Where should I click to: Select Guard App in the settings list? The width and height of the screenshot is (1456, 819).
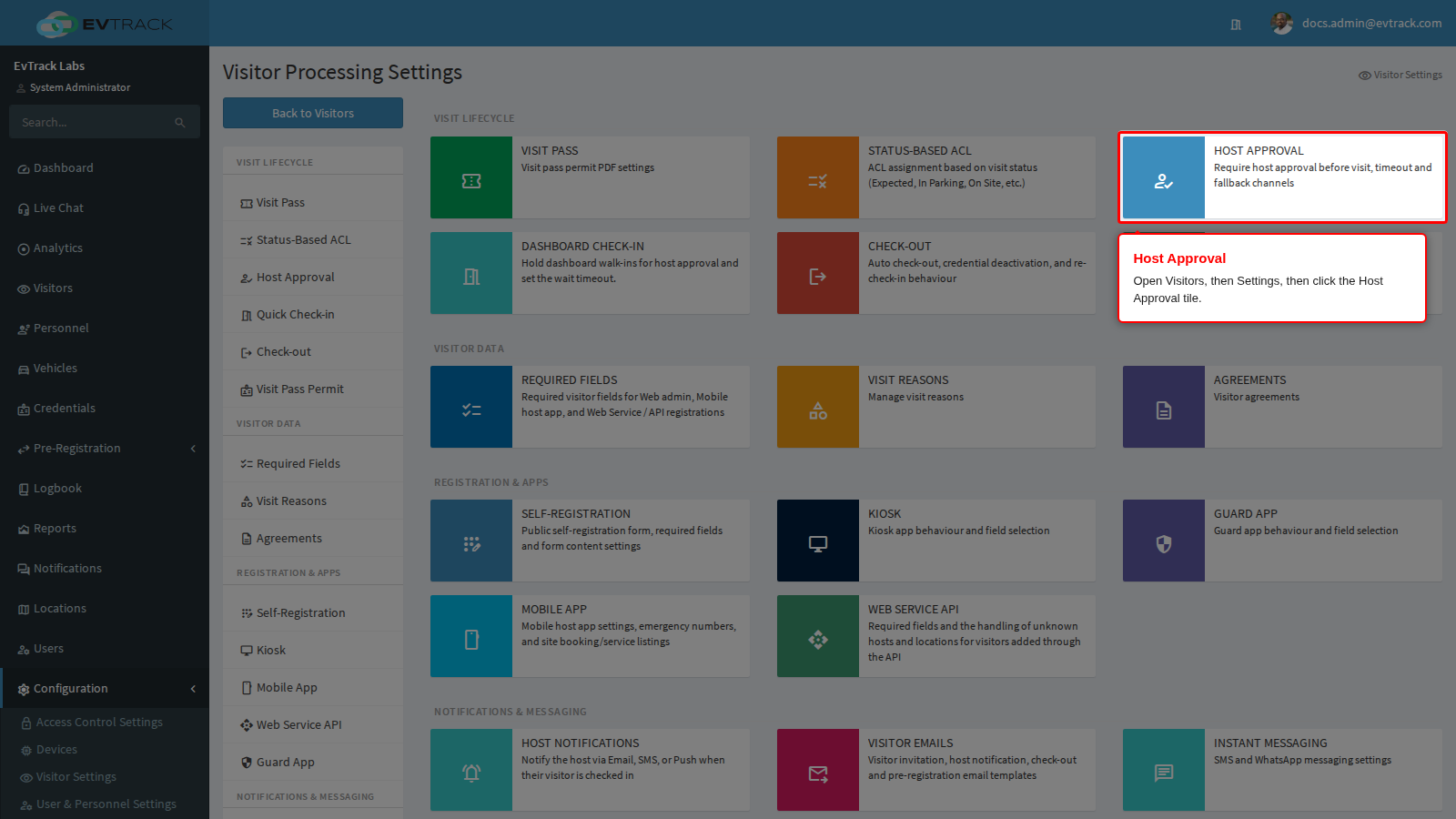click(313, 763)
